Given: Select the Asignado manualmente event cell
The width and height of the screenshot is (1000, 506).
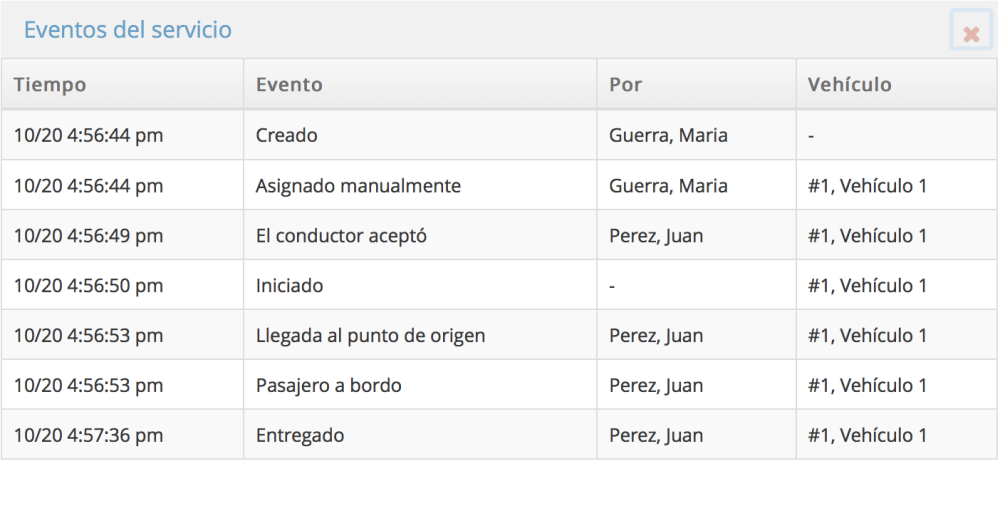Looking at the screenshot, I should pos(358,186).
